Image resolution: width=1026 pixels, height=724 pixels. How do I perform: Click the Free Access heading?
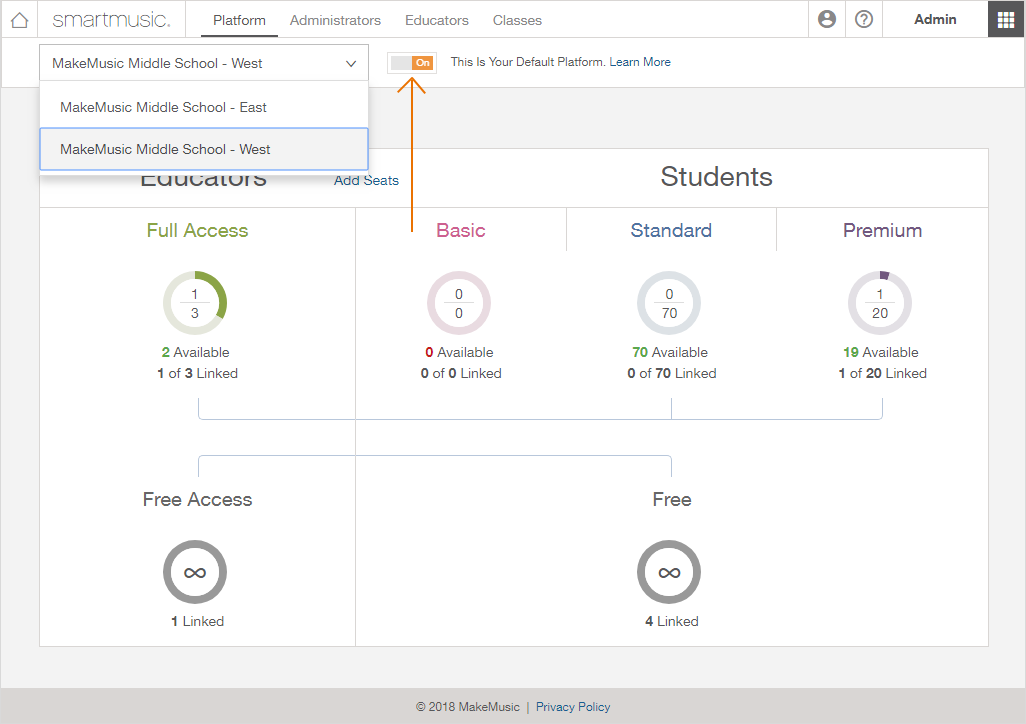pyautogui.click(x=198, y=499)
